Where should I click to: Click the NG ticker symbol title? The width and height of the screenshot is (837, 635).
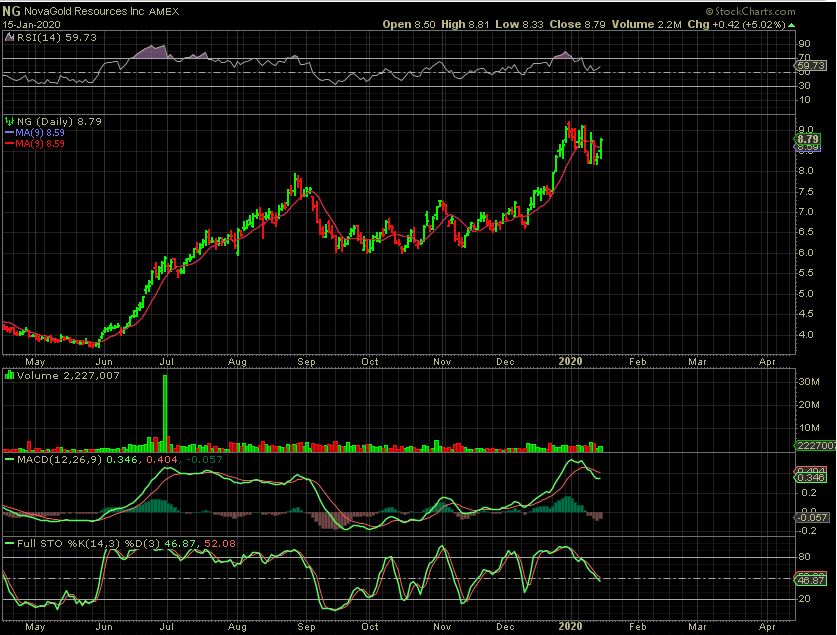tap(12, 9)
